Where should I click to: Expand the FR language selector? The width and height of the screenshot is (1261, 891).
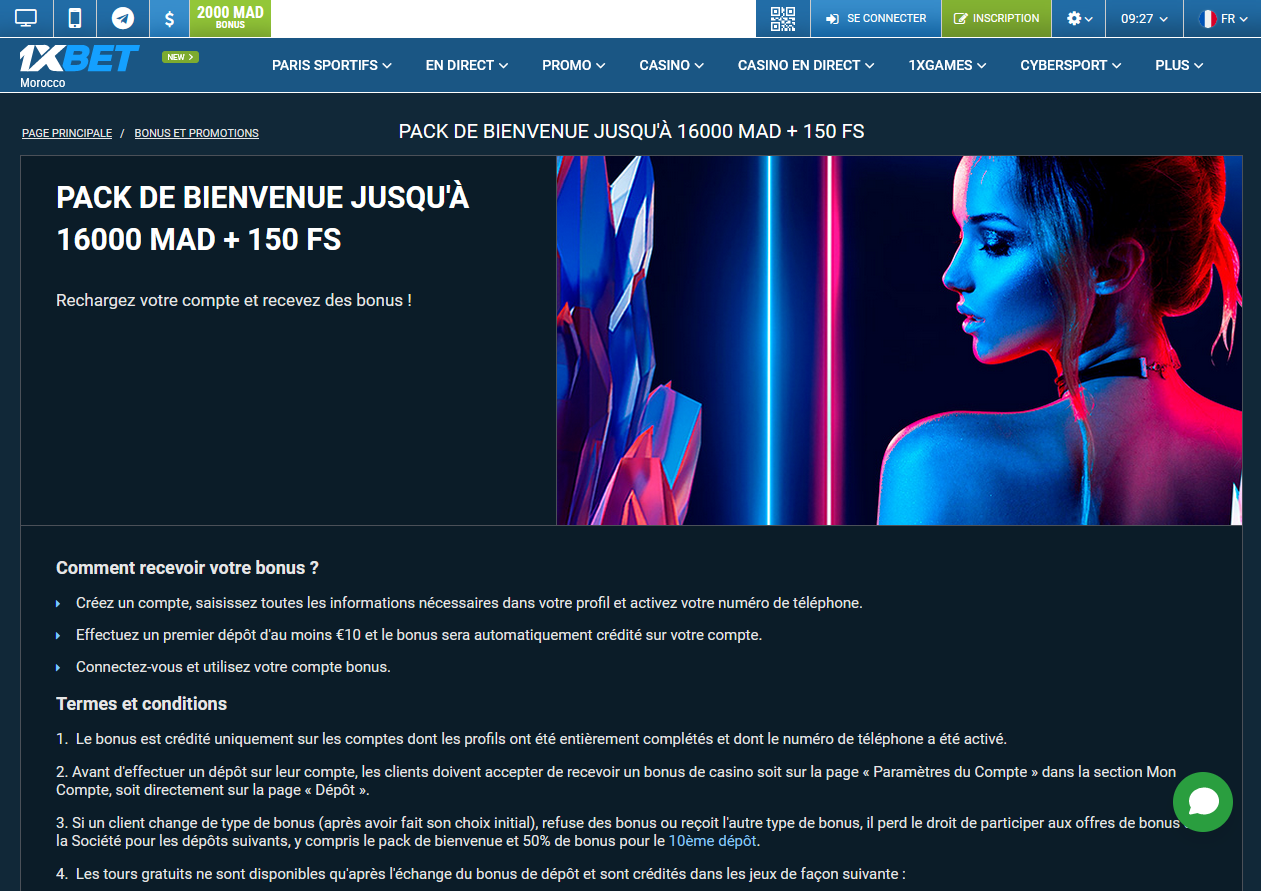point(1222,18)
